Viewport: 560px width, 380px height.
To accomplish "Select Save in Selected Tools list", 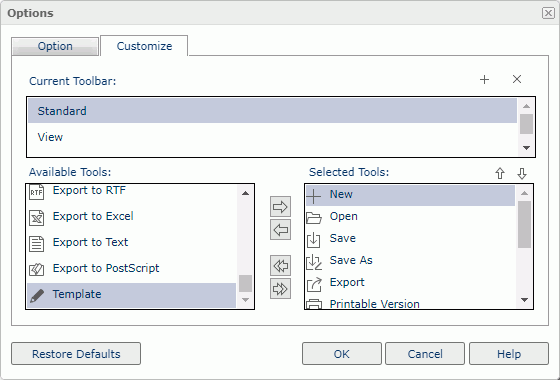I will pyautogui.click(x=410, y=239).
